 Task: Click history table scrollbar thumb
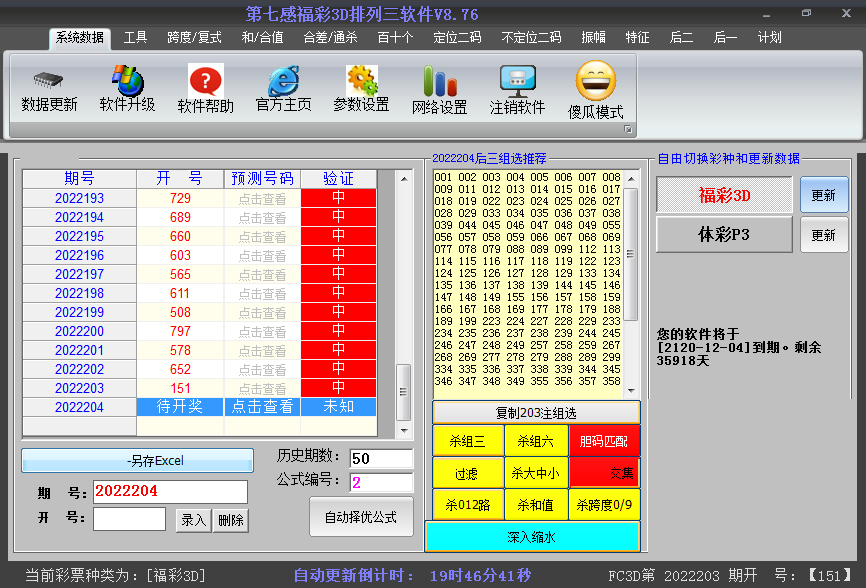(x=404, y=393)
